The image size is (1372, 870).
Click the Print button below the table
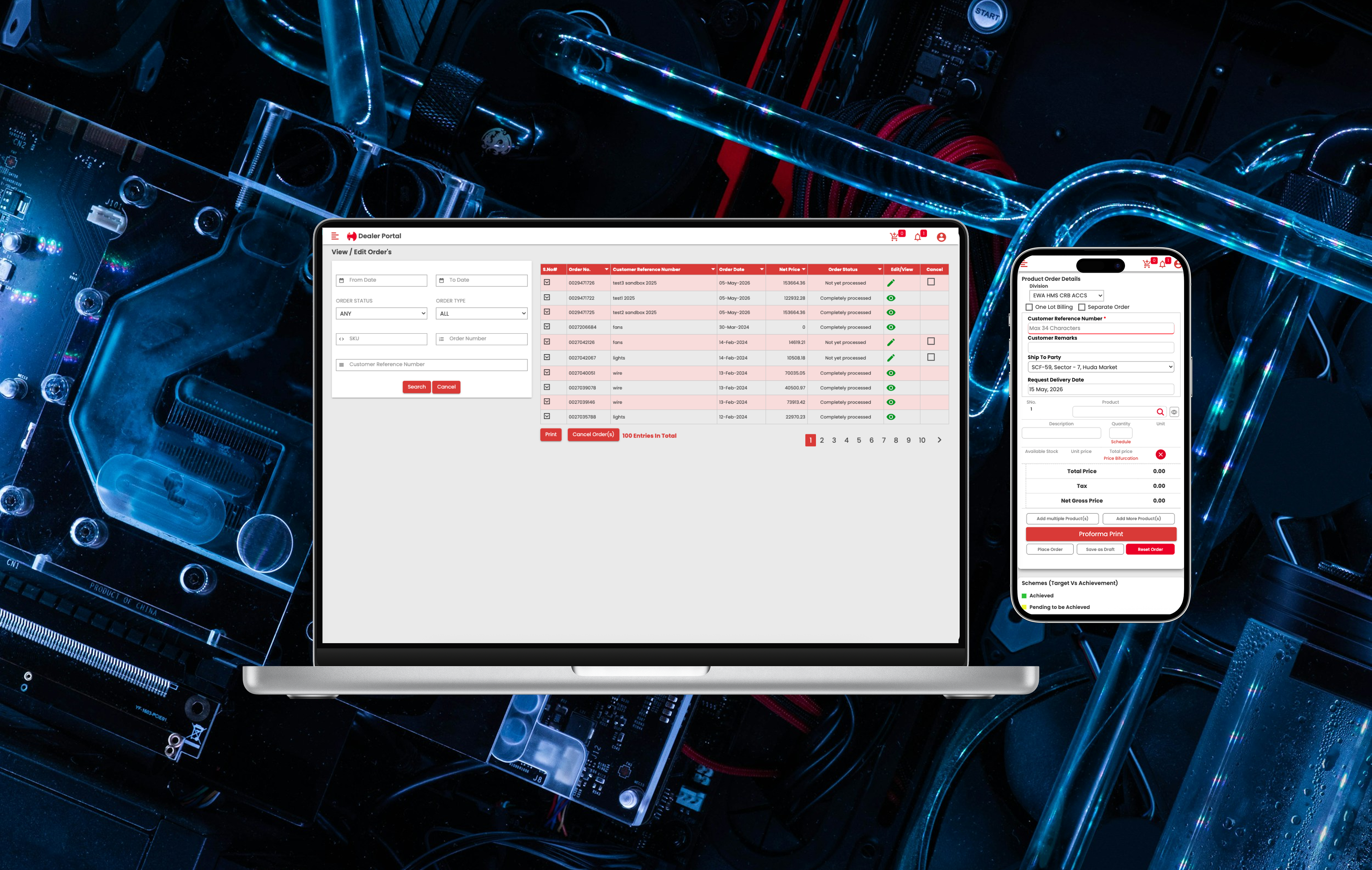point(551,435)
